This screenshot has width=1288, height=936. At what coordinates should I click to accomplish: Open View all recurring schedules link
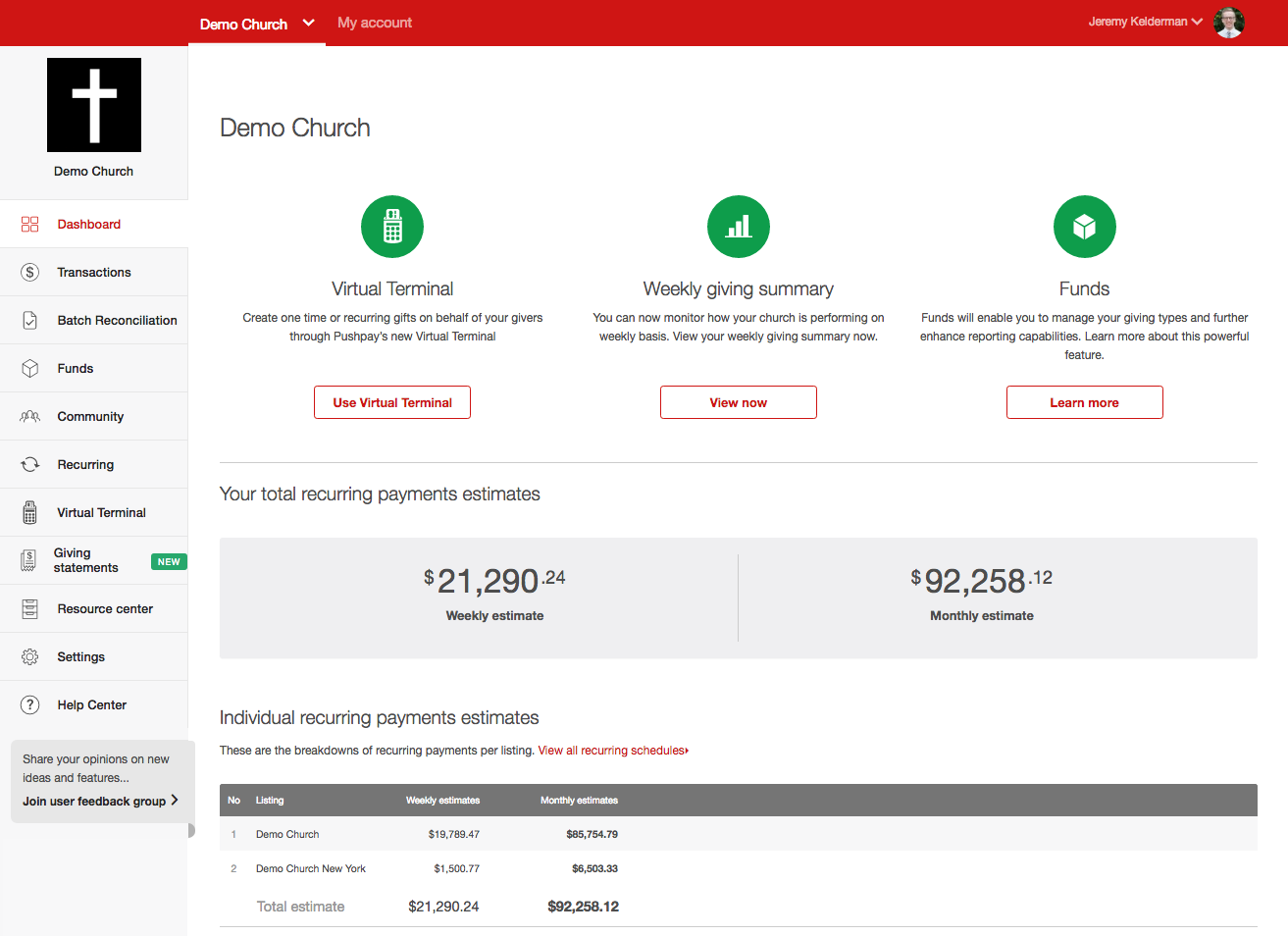pos(612,750)
